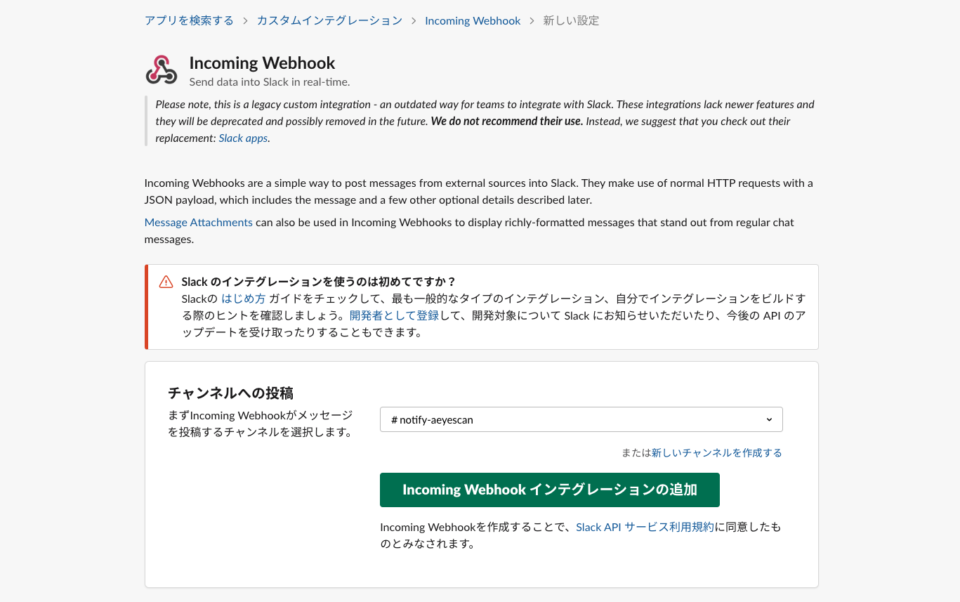Click the red warning triangle icon

pyautogui.click(x=166, y=282)
